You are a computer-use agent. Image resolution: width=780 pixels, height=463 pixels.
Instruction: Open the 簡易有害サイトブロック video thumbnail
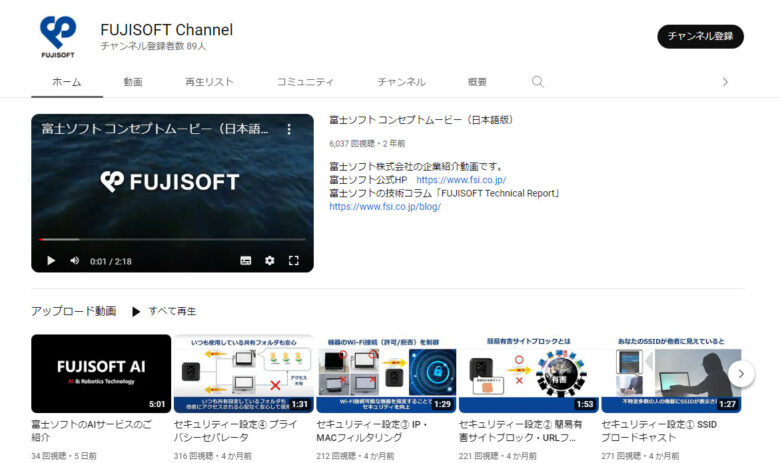pos(529,373)
